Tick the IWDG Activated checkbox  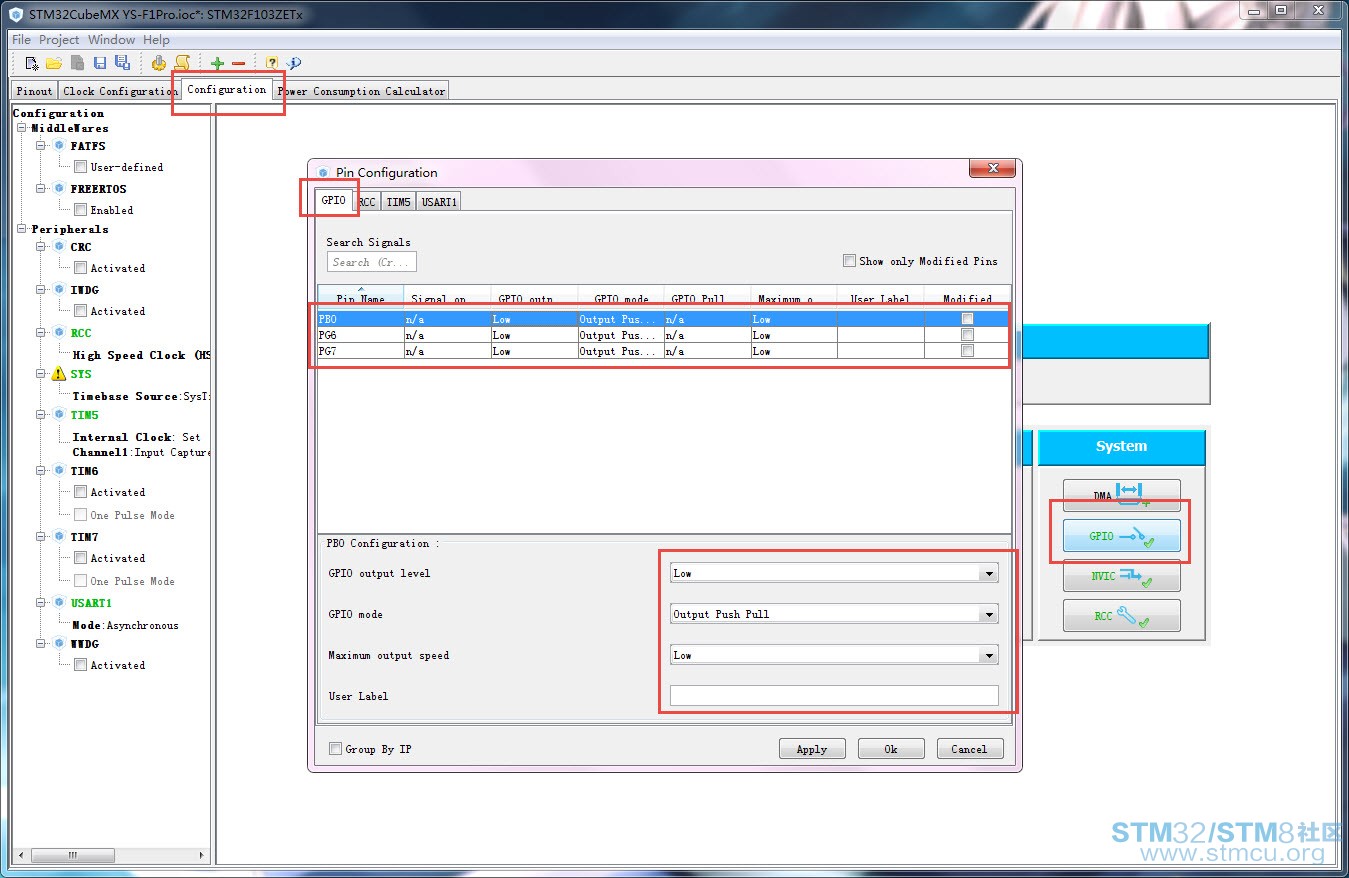[x=80, y=311]
